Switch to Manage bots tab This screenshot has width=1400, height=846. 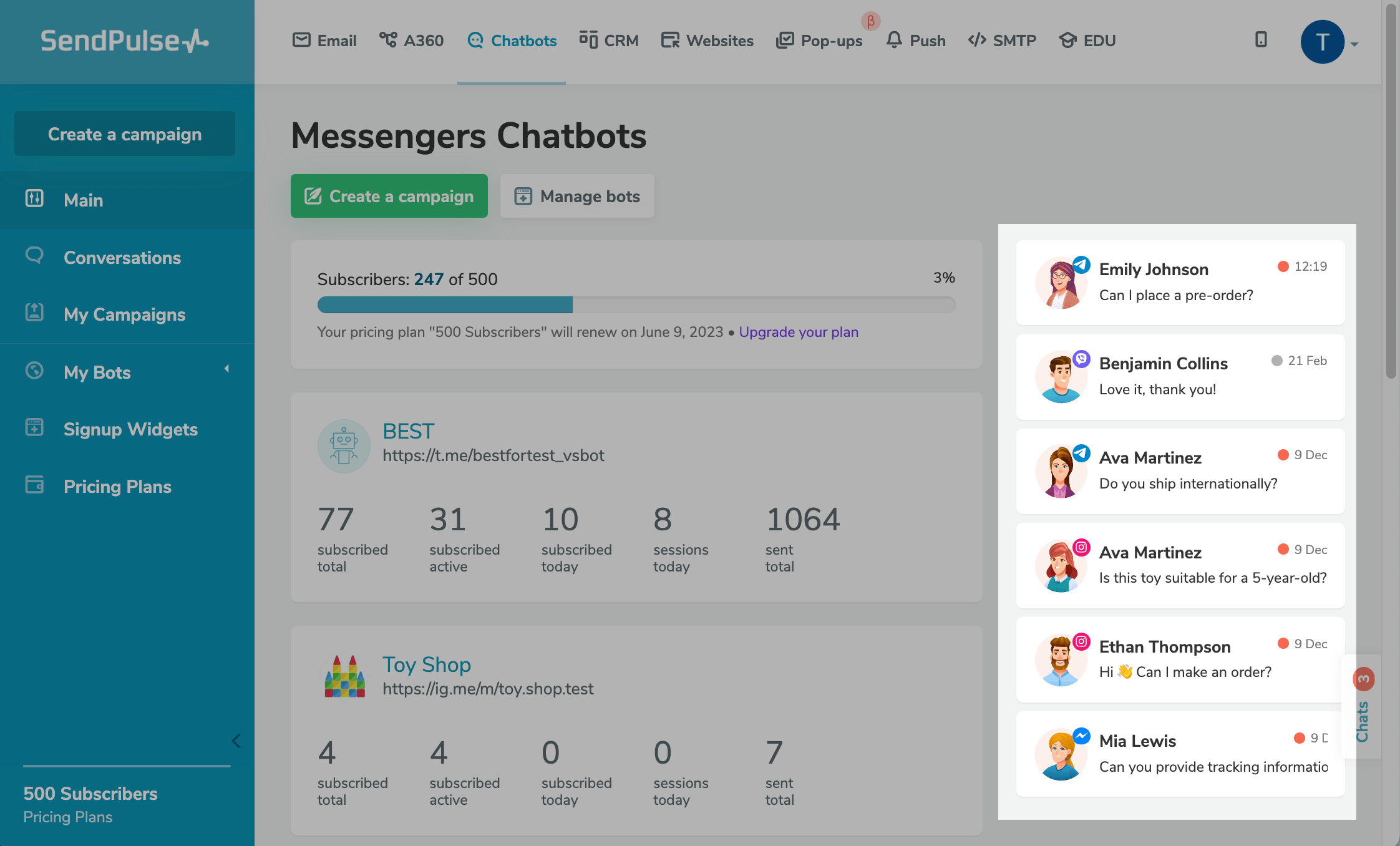pos(577,195)
